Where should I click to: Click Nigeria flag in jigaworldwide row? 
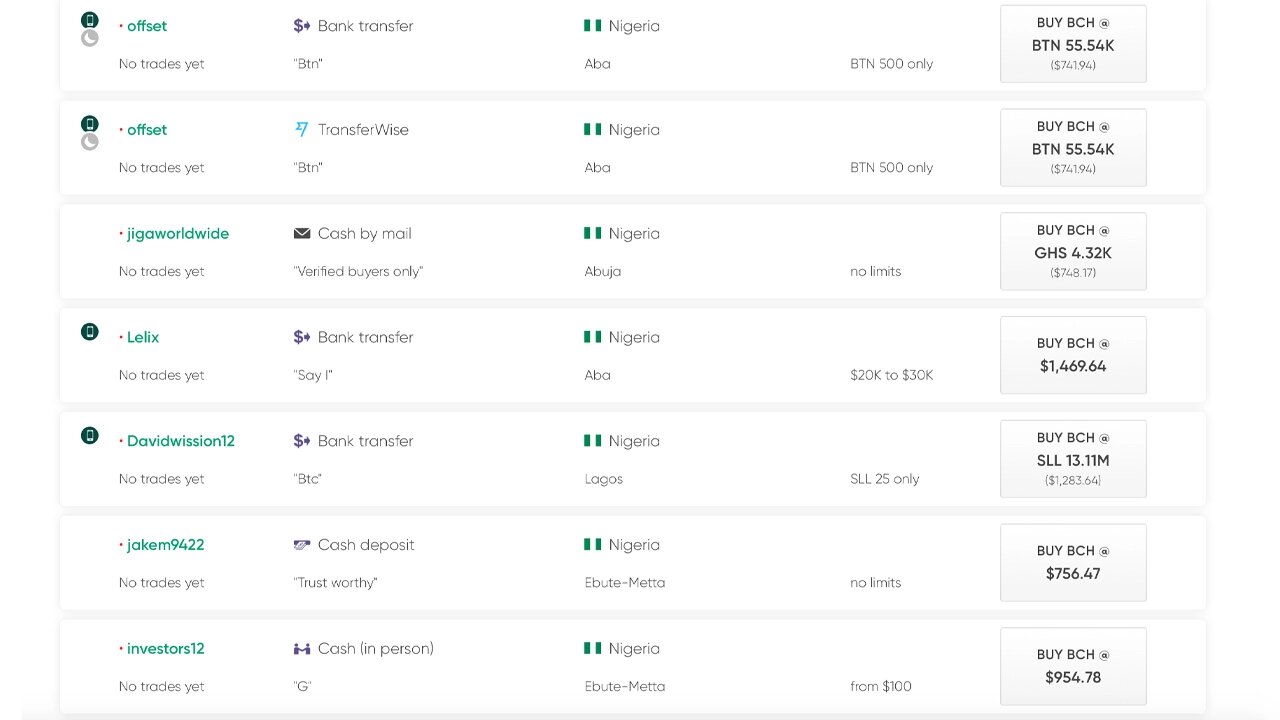592,233
